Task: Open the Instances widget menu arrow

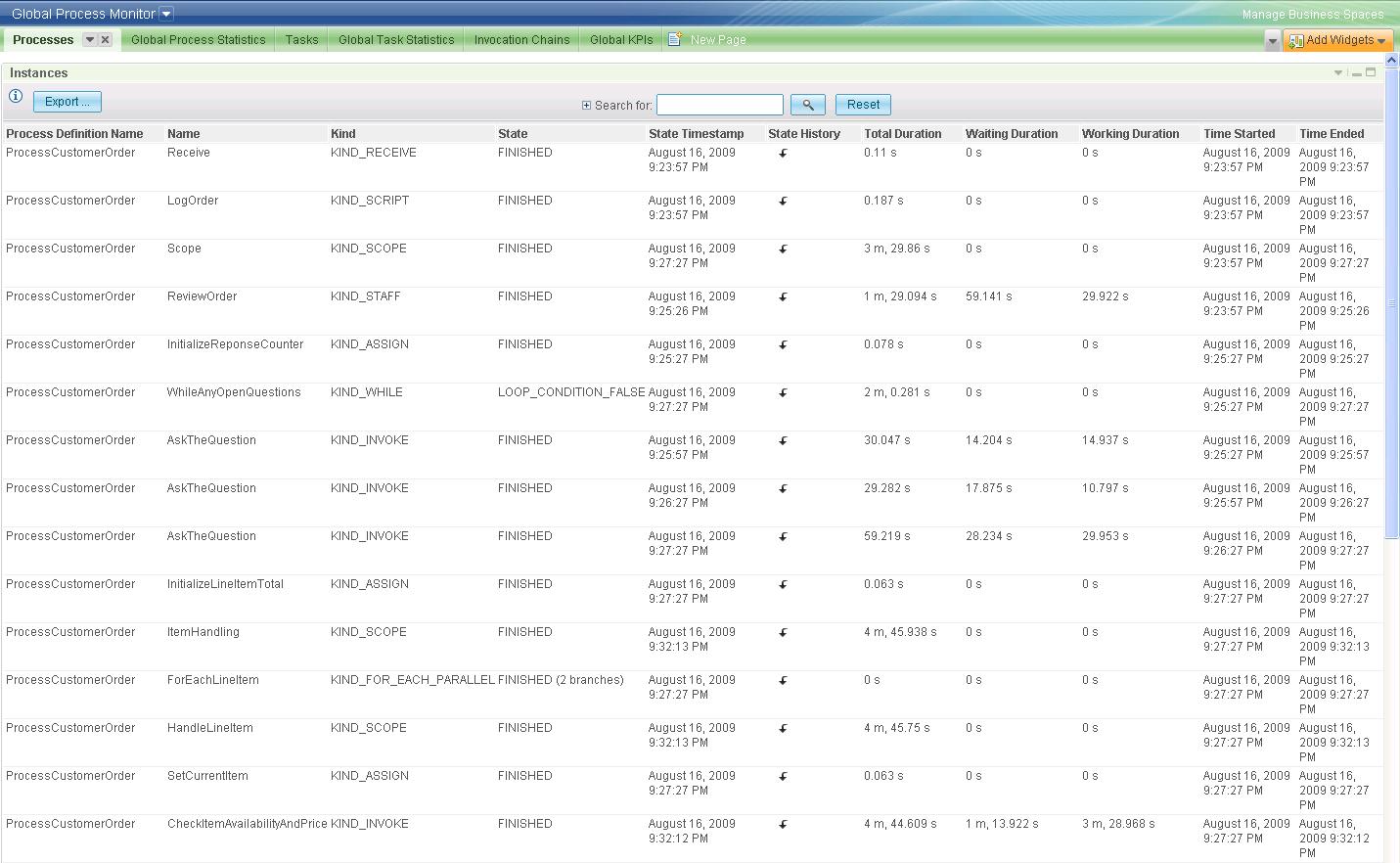Action: pyautogui.click(x=1338, y=73)
